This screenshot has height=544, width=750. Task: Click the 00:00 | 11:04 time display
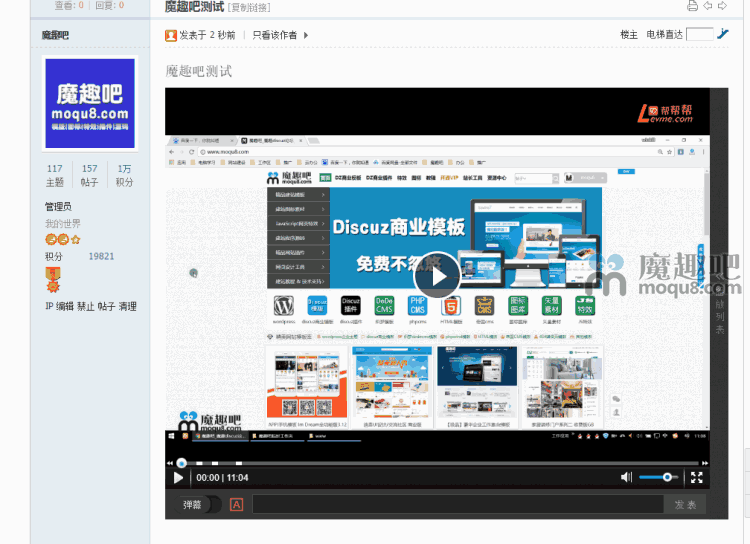tap(222, 477)
